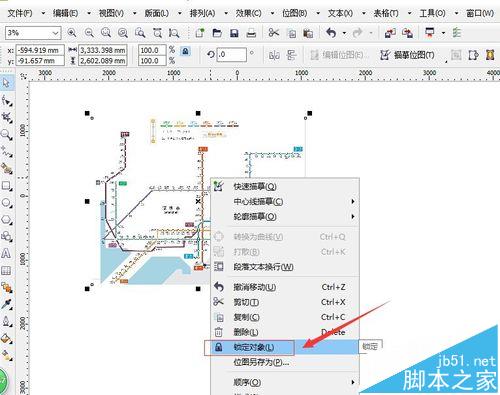Open the 效果(C) menu
The height and width of the screenshot is (395, 500).
pos(248,13)
